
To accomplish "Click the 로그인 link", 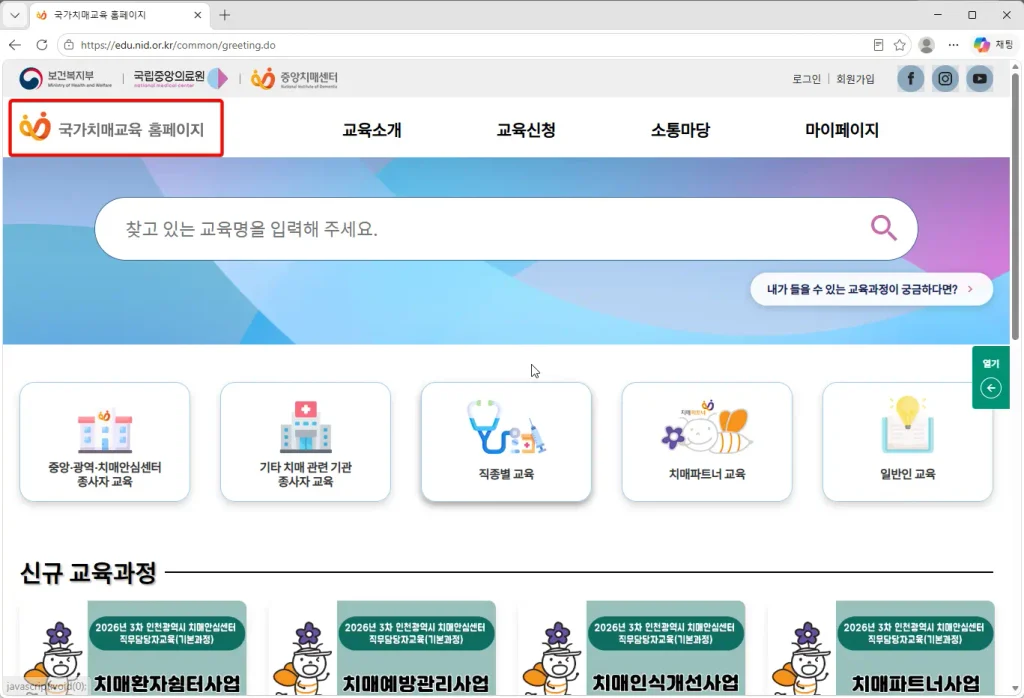I will (807, 79).
